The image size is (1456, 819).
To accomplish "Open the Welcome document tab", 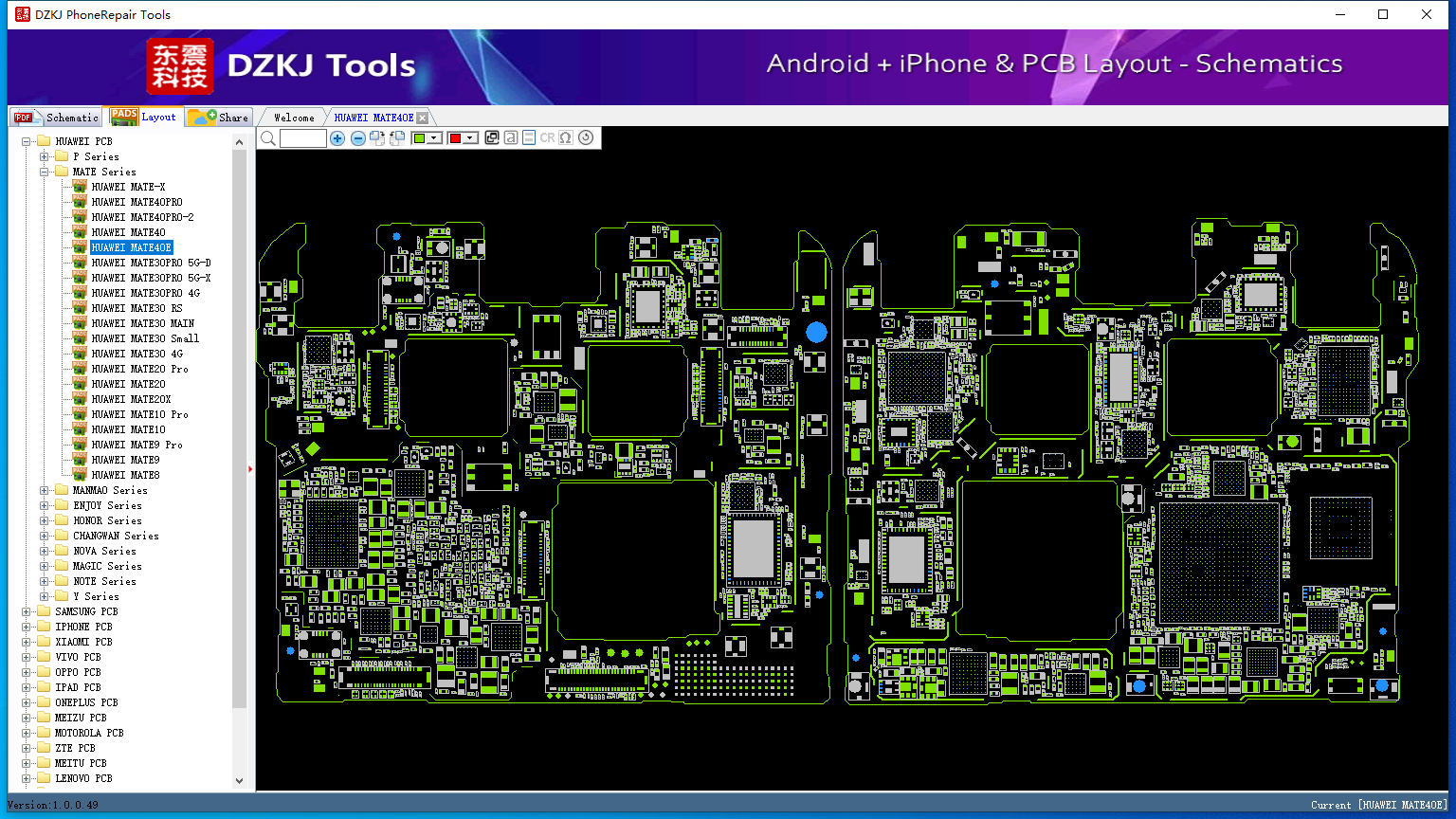I will pyautogui.click(x=294, y=118).
